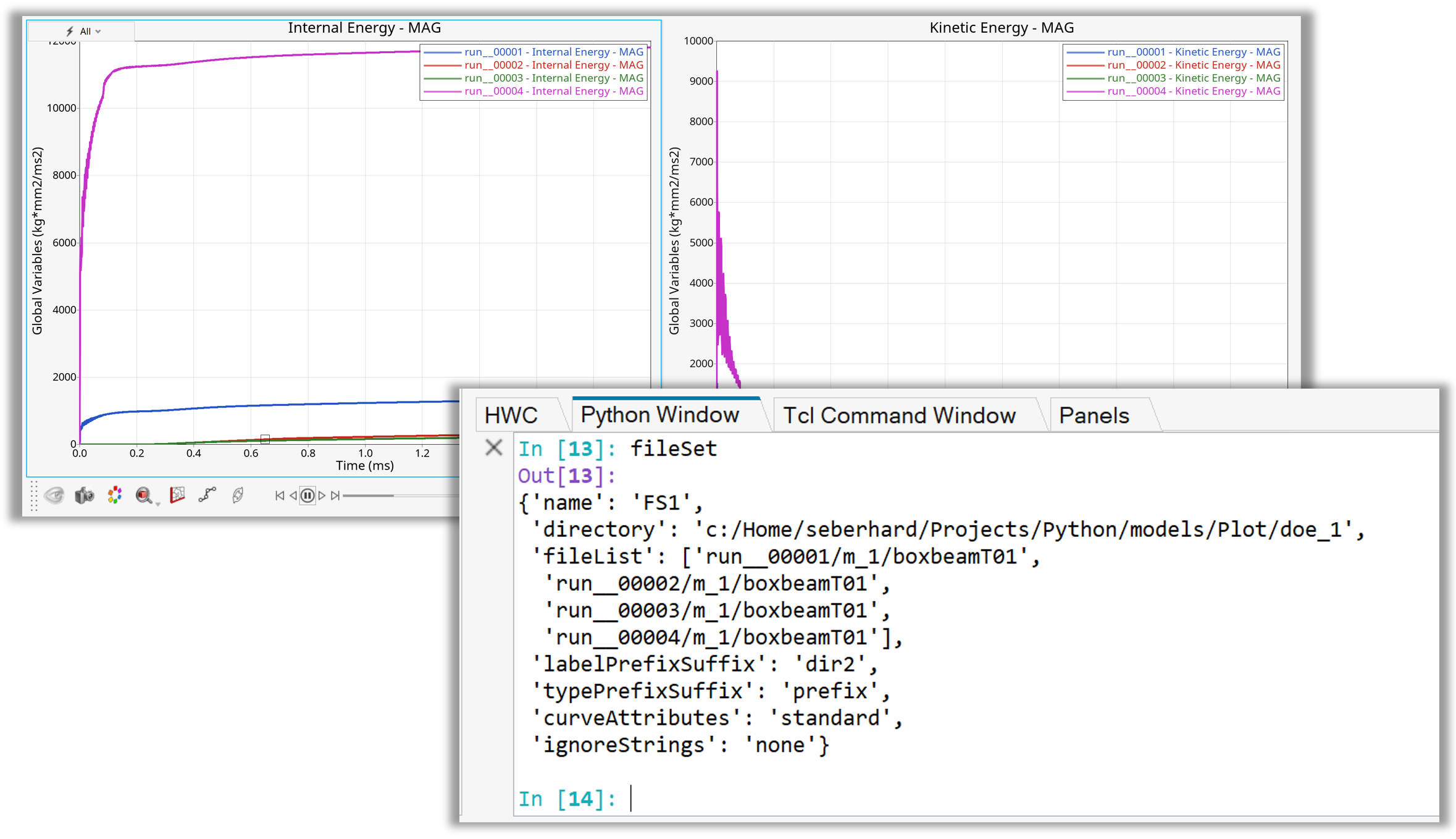Click the 'directory' path output line
1456x839 pixels.
click(x=947, y=529)
